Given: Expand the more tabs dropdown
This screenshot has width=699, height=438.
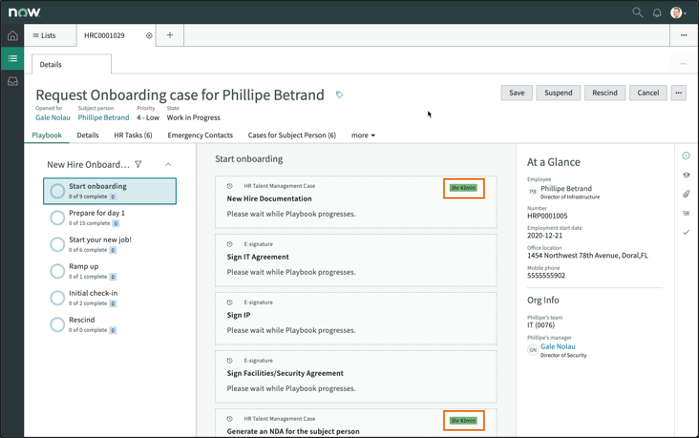Looking at the screenshot, I should [x=363, y=135].
